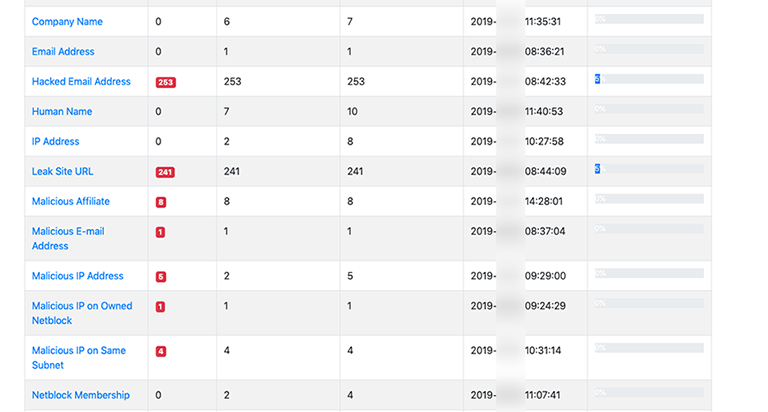768x412 pixels.
Task: Open the Hacked Email Address link
Action: point(81,82)
